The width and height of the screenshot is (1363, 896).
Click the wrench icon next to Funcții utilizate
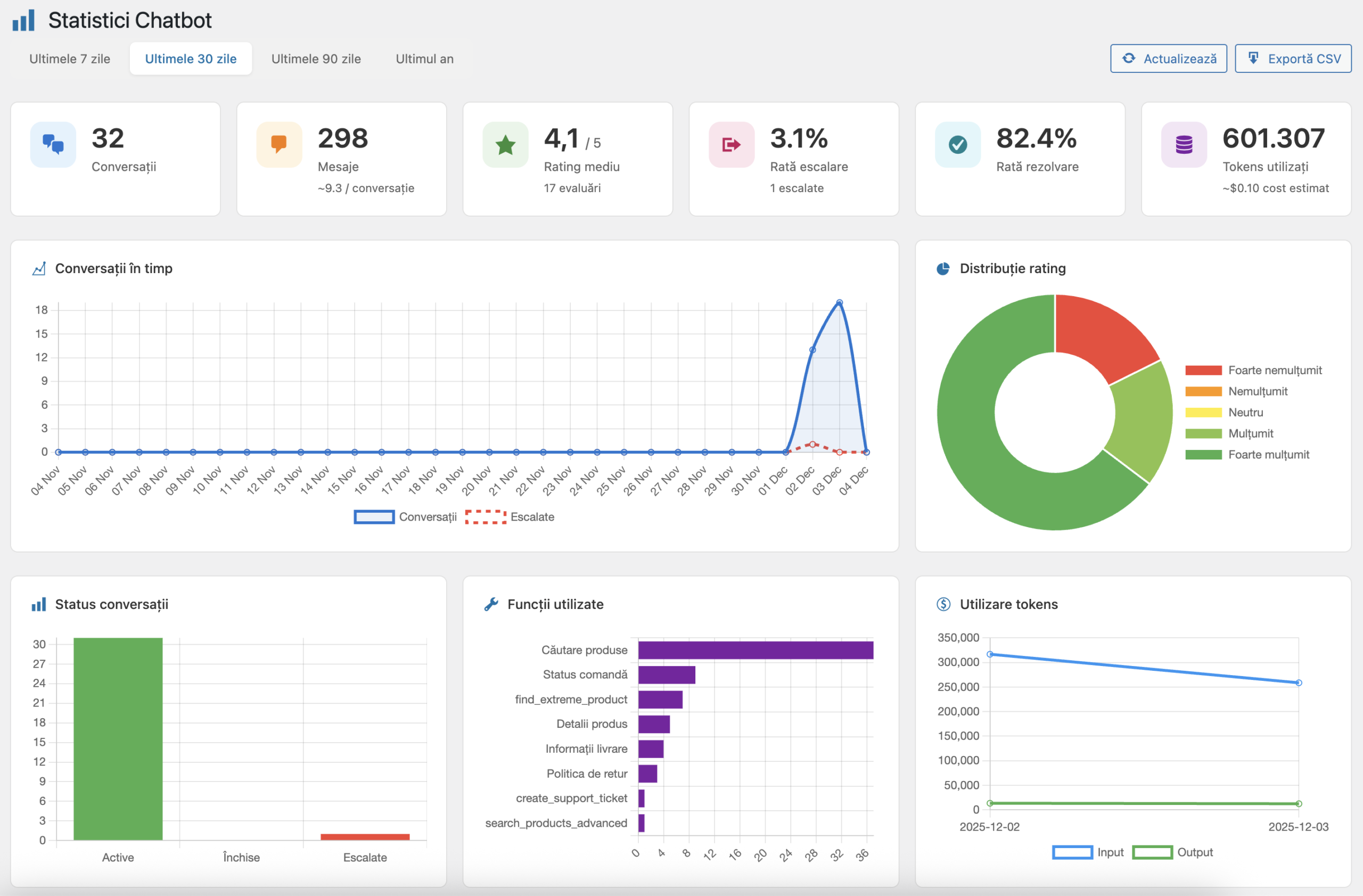491,604
